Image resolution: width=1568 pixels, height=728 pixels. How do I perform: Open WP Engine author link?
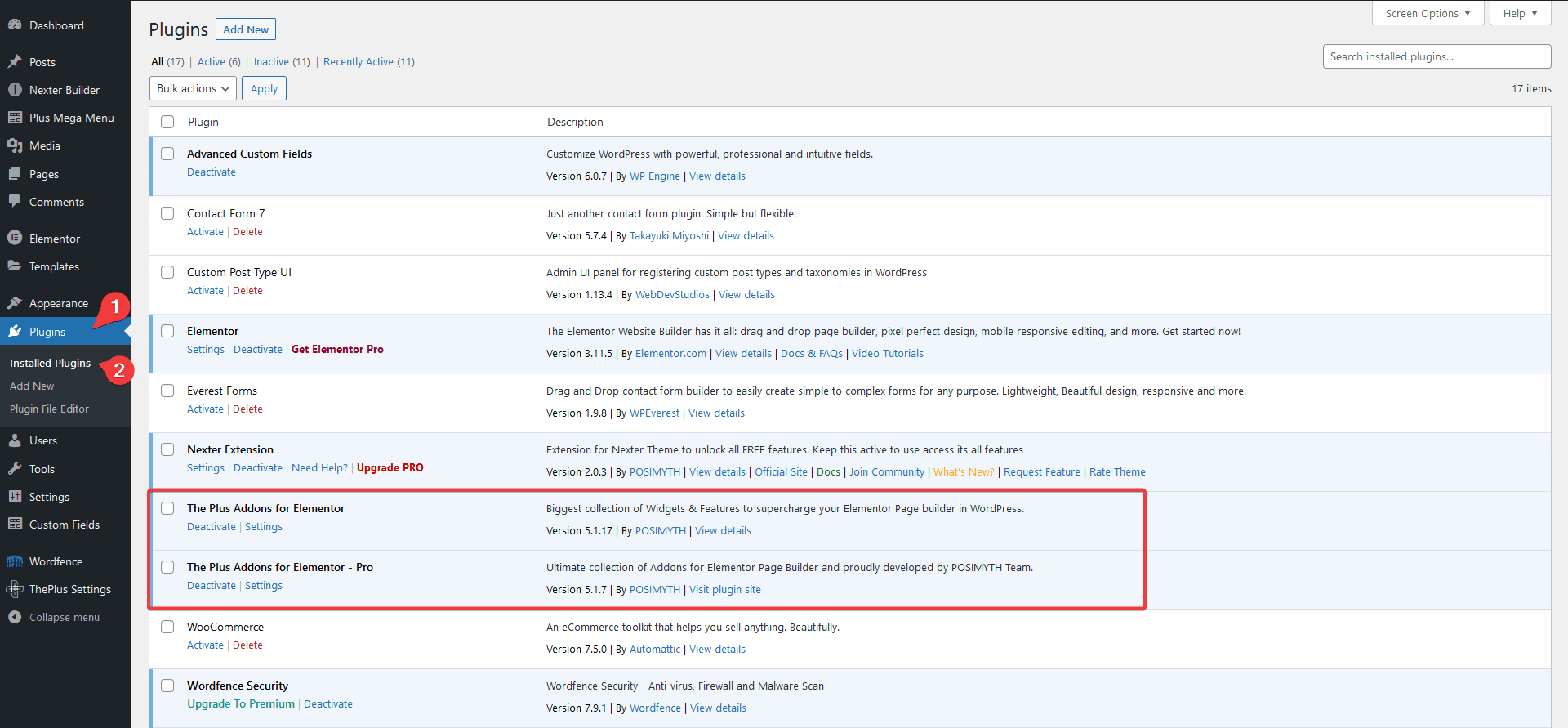(655, 176)
